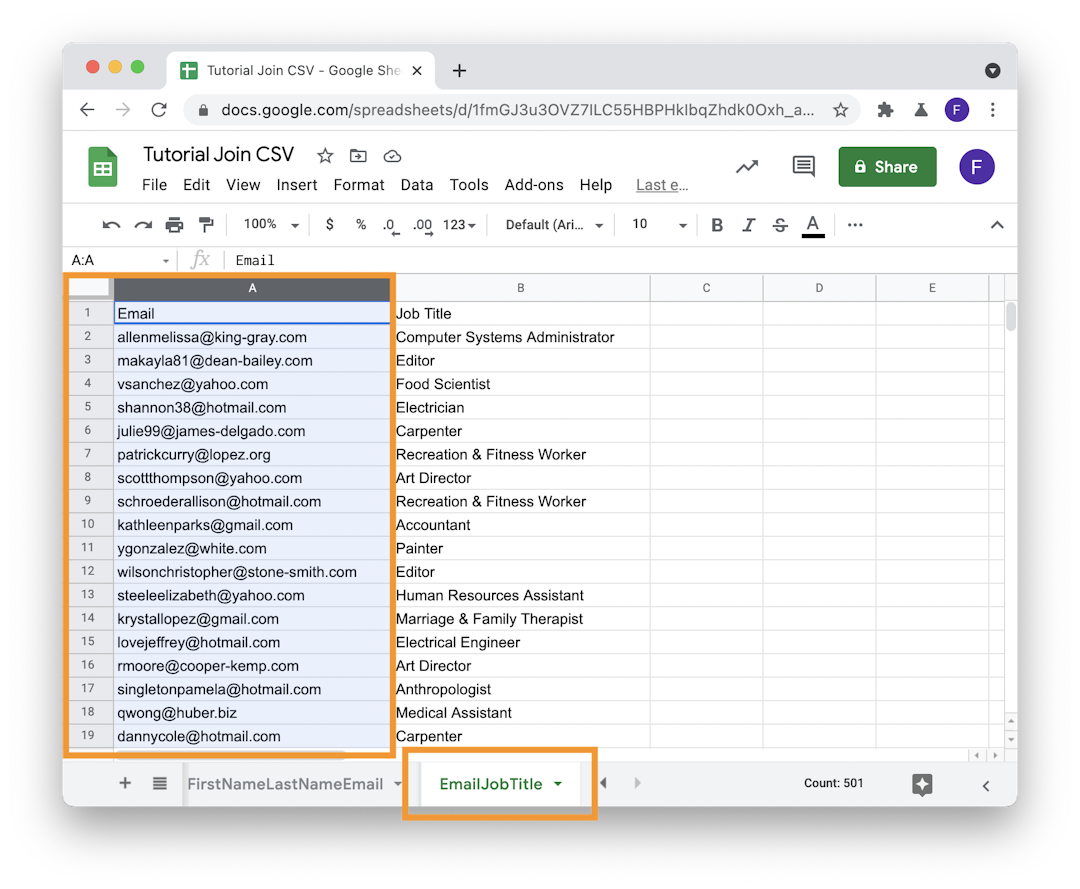Viewport: 1080px width, 889px height.
Task: Open the comment history icon
Action: pos(803,166)
